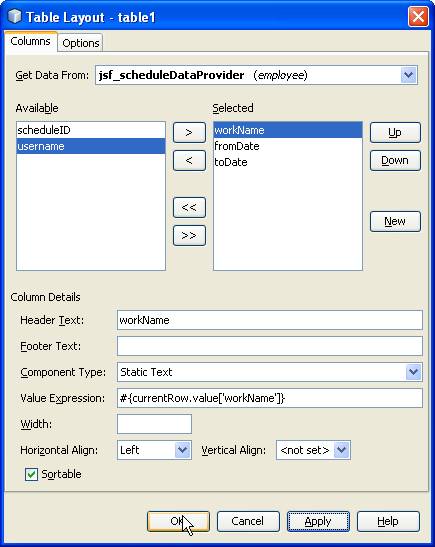Click the Table Layout cube icon in title bar
435x547 pixels.
pyautogui.click(x=15, y=16)
